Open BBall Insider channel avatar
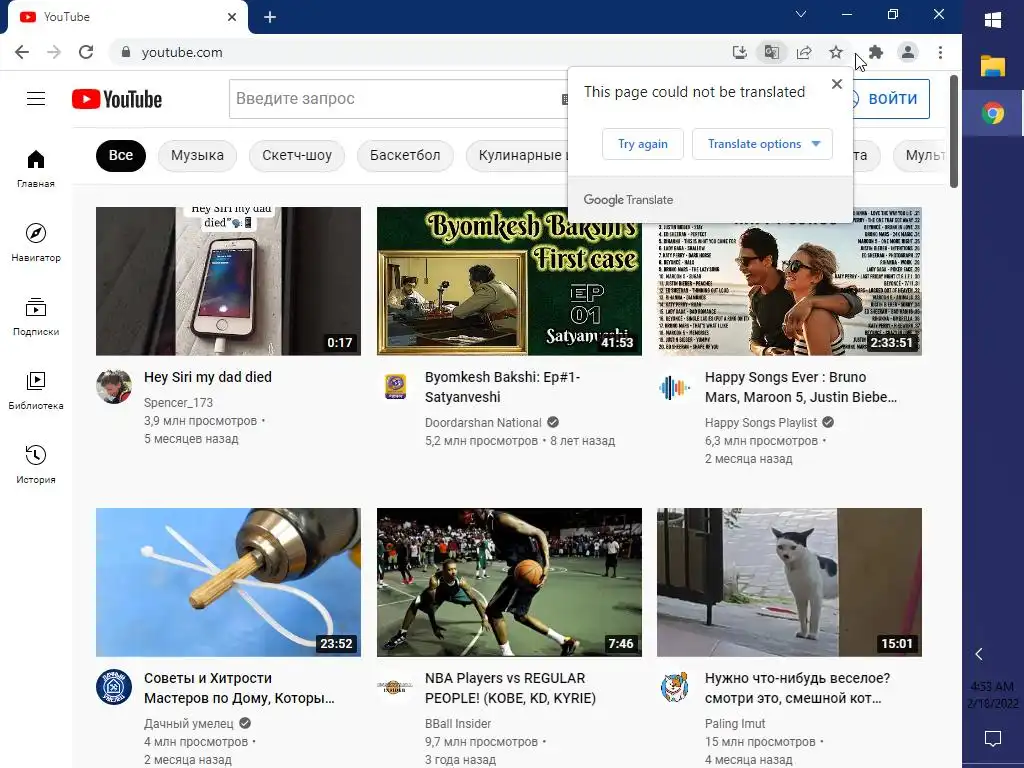 395,687
